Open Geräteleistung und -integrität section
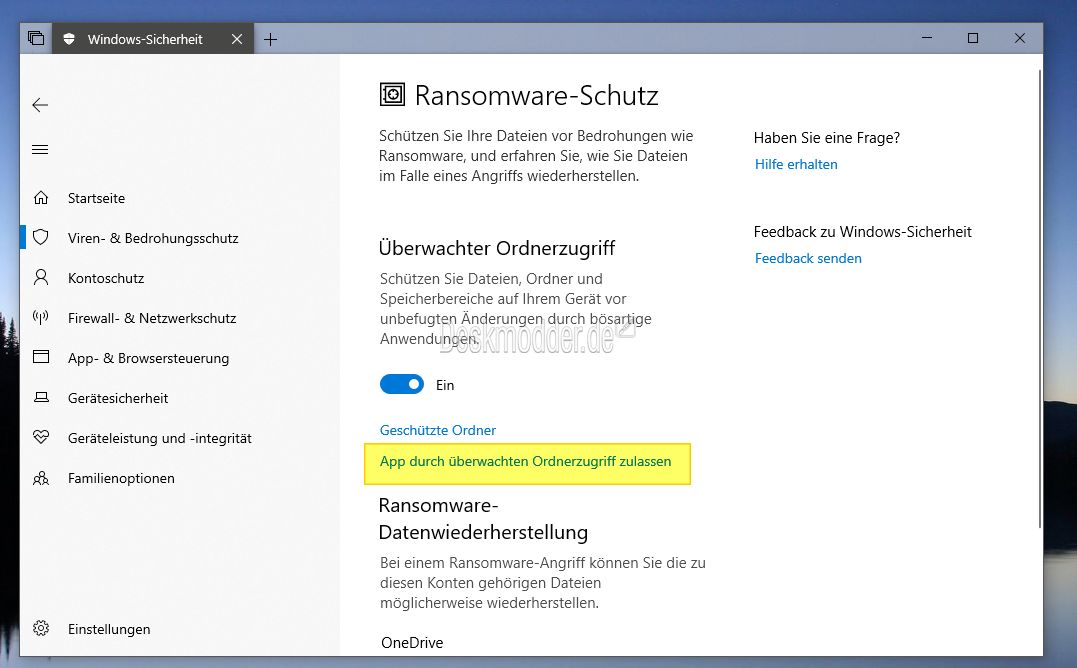 pos(160,438)
